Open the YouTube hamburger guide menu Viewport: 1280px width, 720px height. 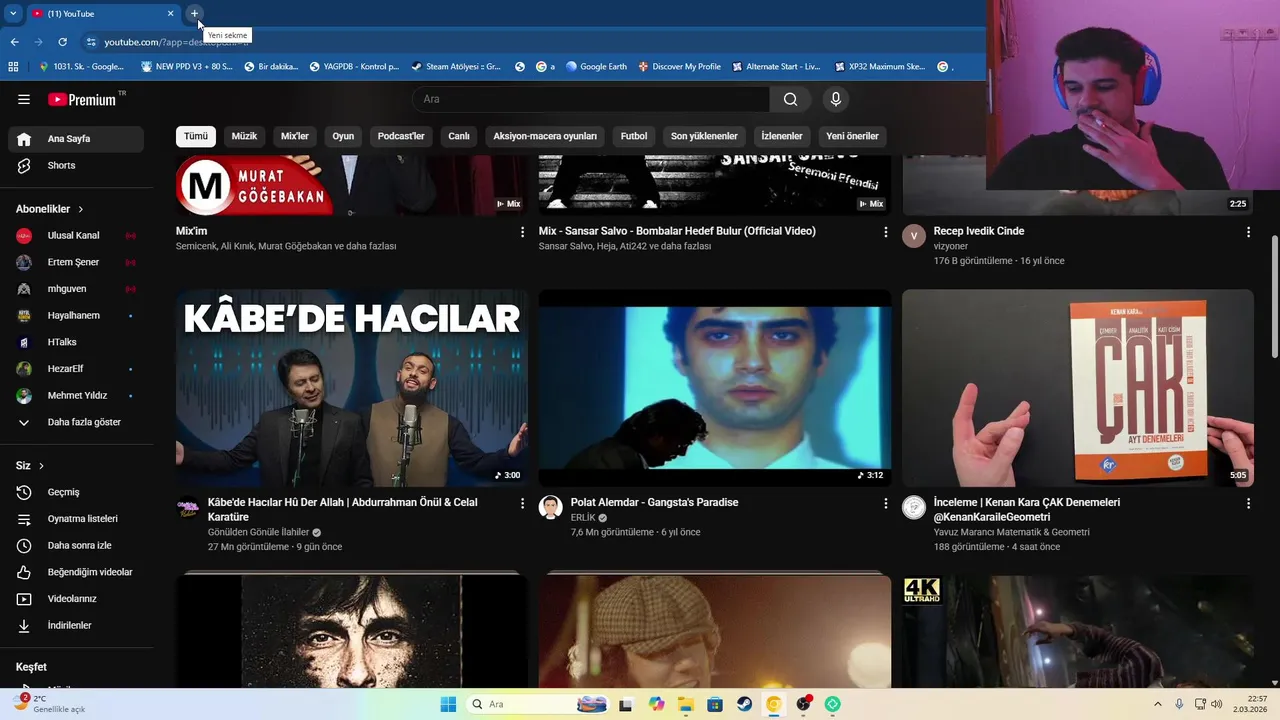click(24, 99)
